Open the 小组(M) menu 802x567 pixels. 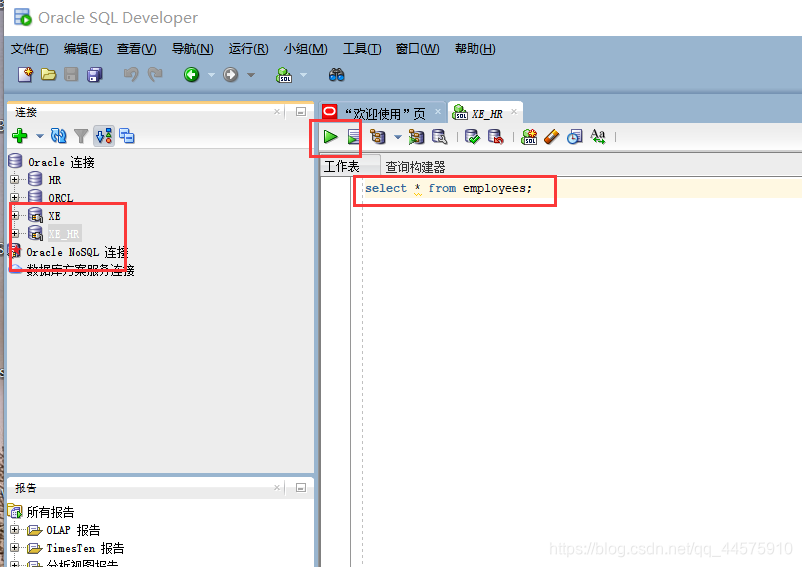pyautogui.click(x=305, y=49)
